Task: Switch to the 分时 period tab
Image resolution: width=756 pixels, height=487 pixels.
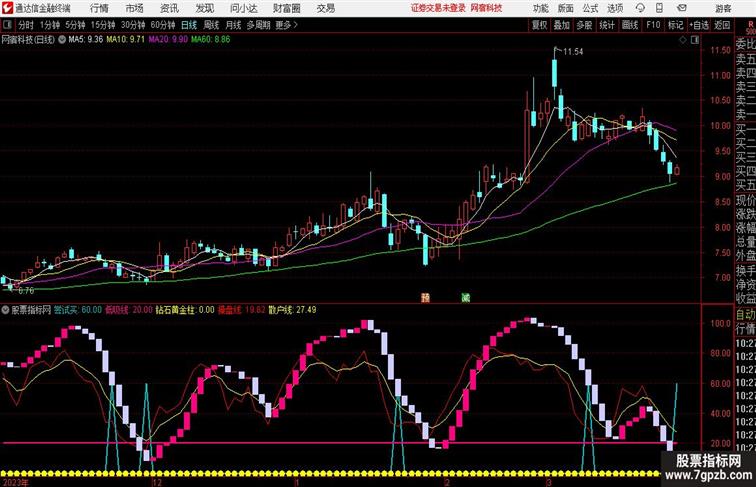Action: 26,25
